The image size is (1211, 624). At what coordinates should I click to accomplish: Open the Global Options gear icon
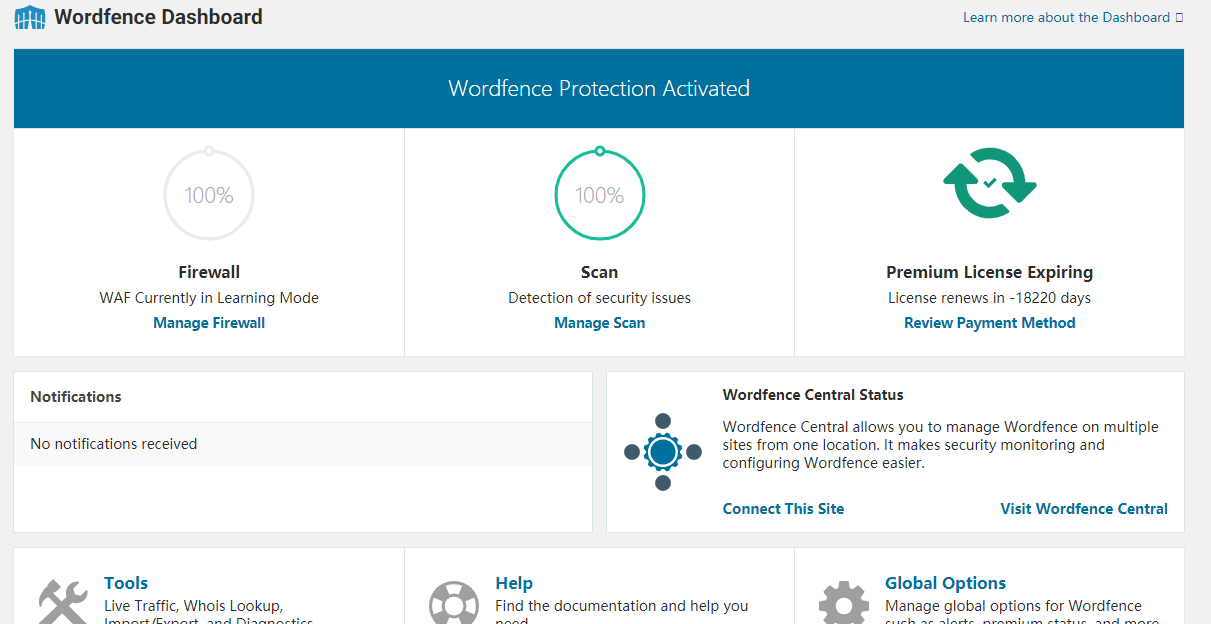tap(844, 603)
